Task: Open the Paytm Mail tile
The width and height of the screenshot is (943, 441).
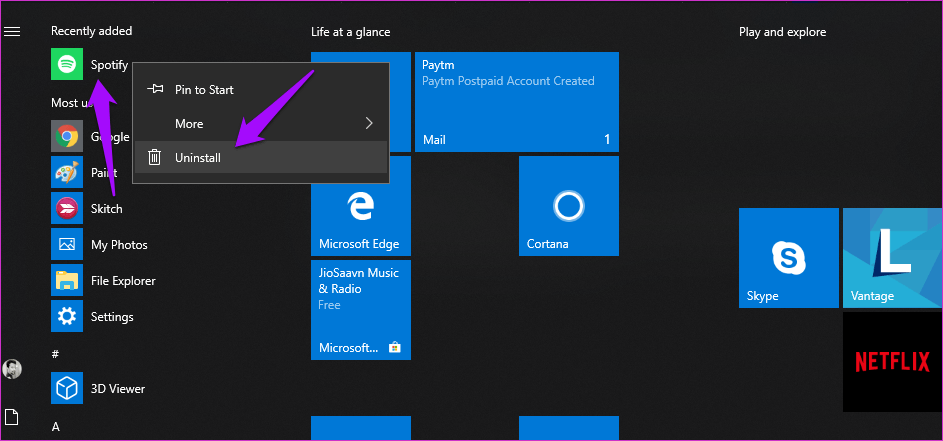Action: (517, 102)
